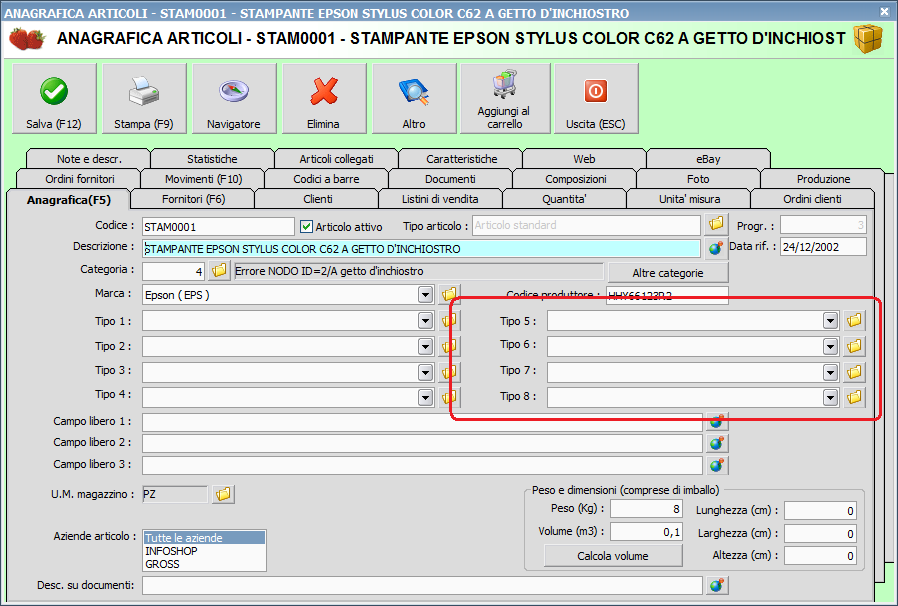Click the folder icon next to Tipo articolo

click(716, 224)
